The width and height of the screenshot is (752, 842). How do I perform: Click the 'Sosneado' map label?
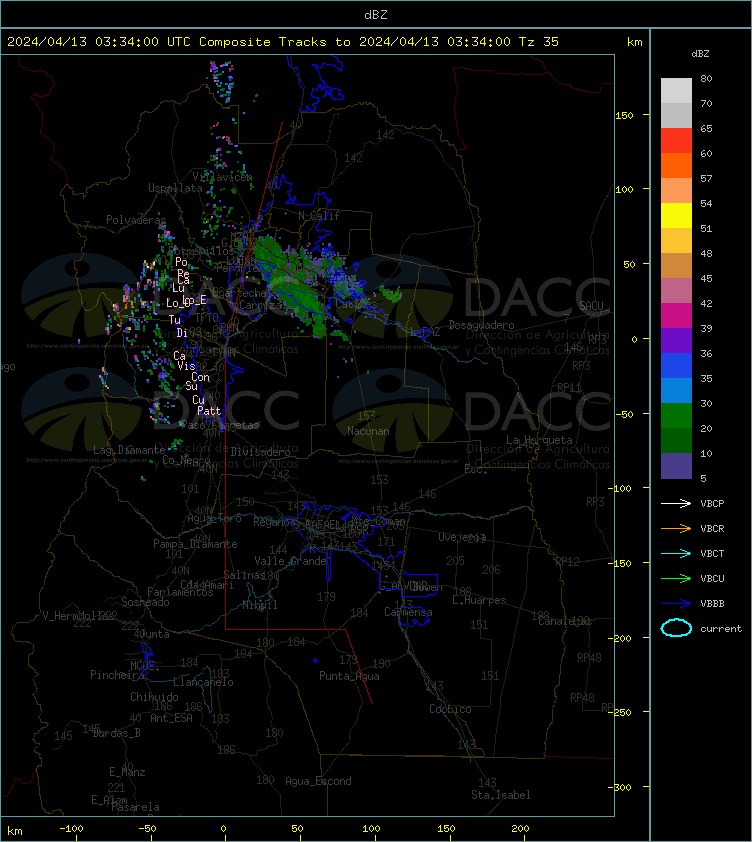tap(145, 602)
